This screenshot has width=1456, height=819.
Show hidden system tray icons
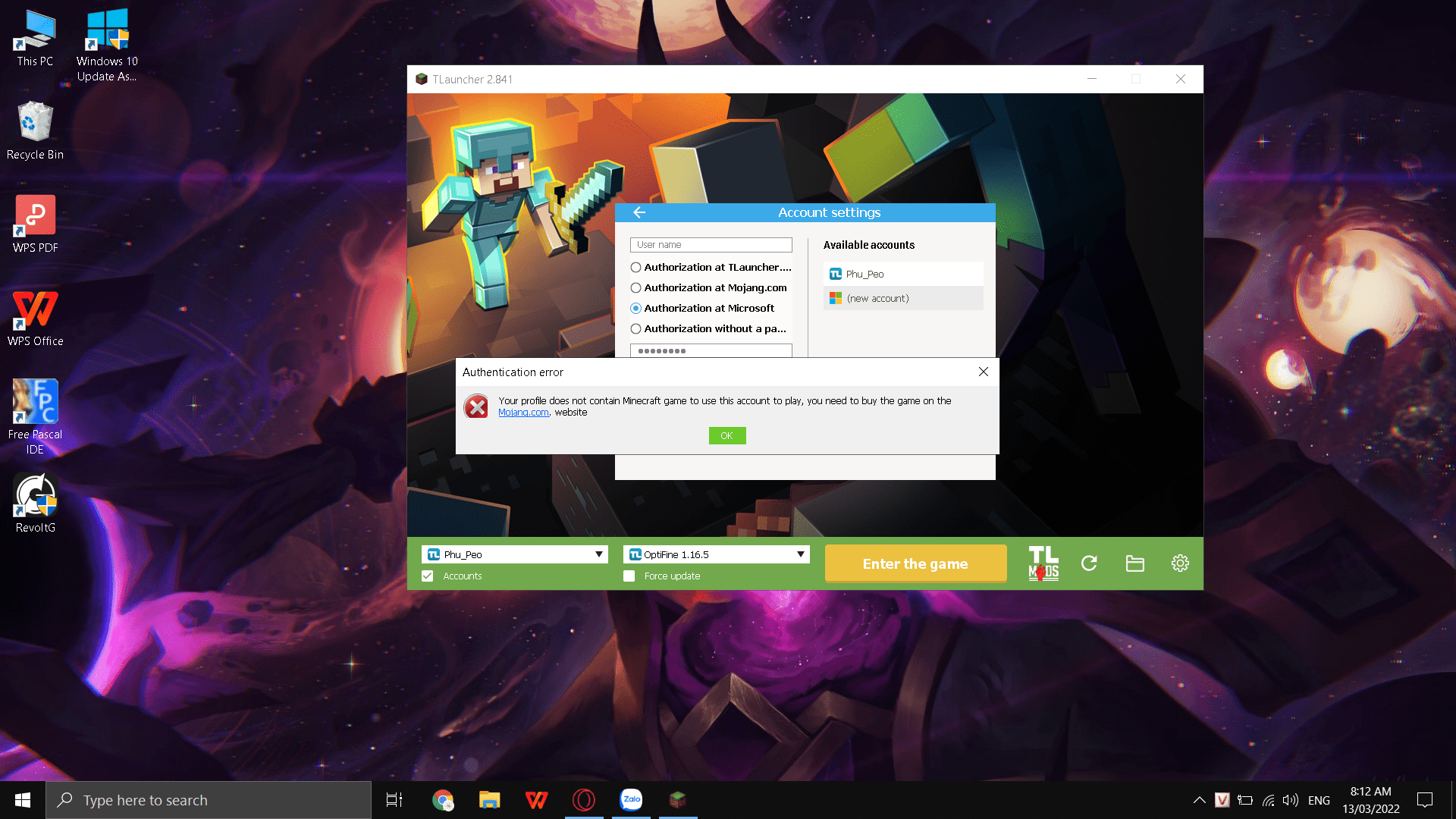pos(1199,800)
